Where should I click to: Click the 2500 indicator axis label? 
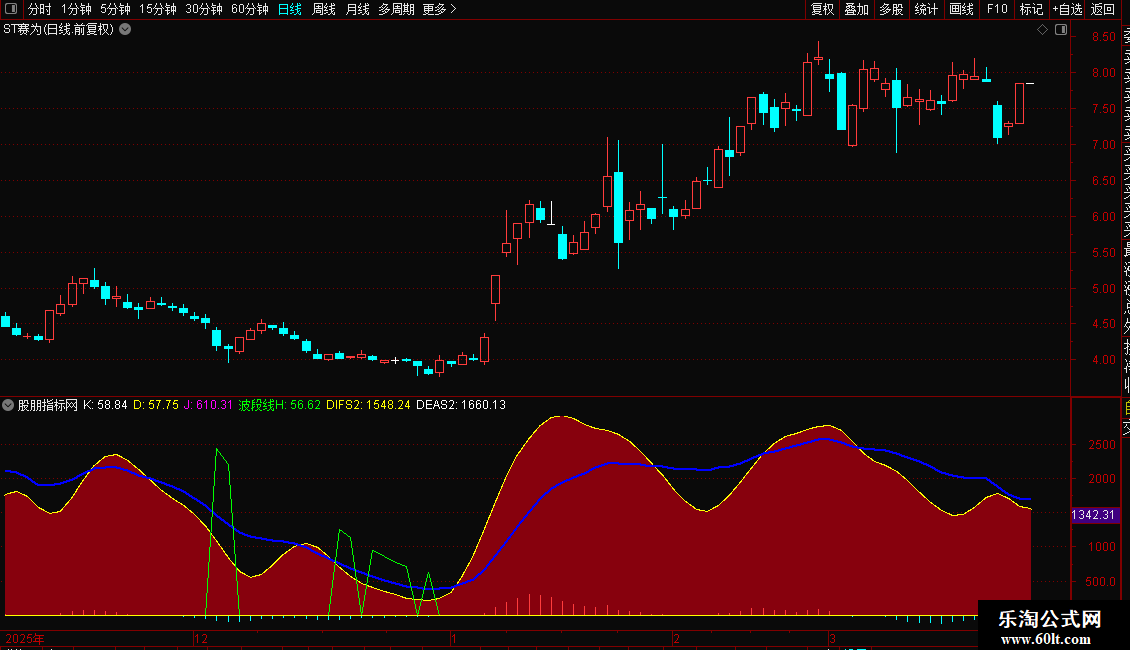(1102, 445)
